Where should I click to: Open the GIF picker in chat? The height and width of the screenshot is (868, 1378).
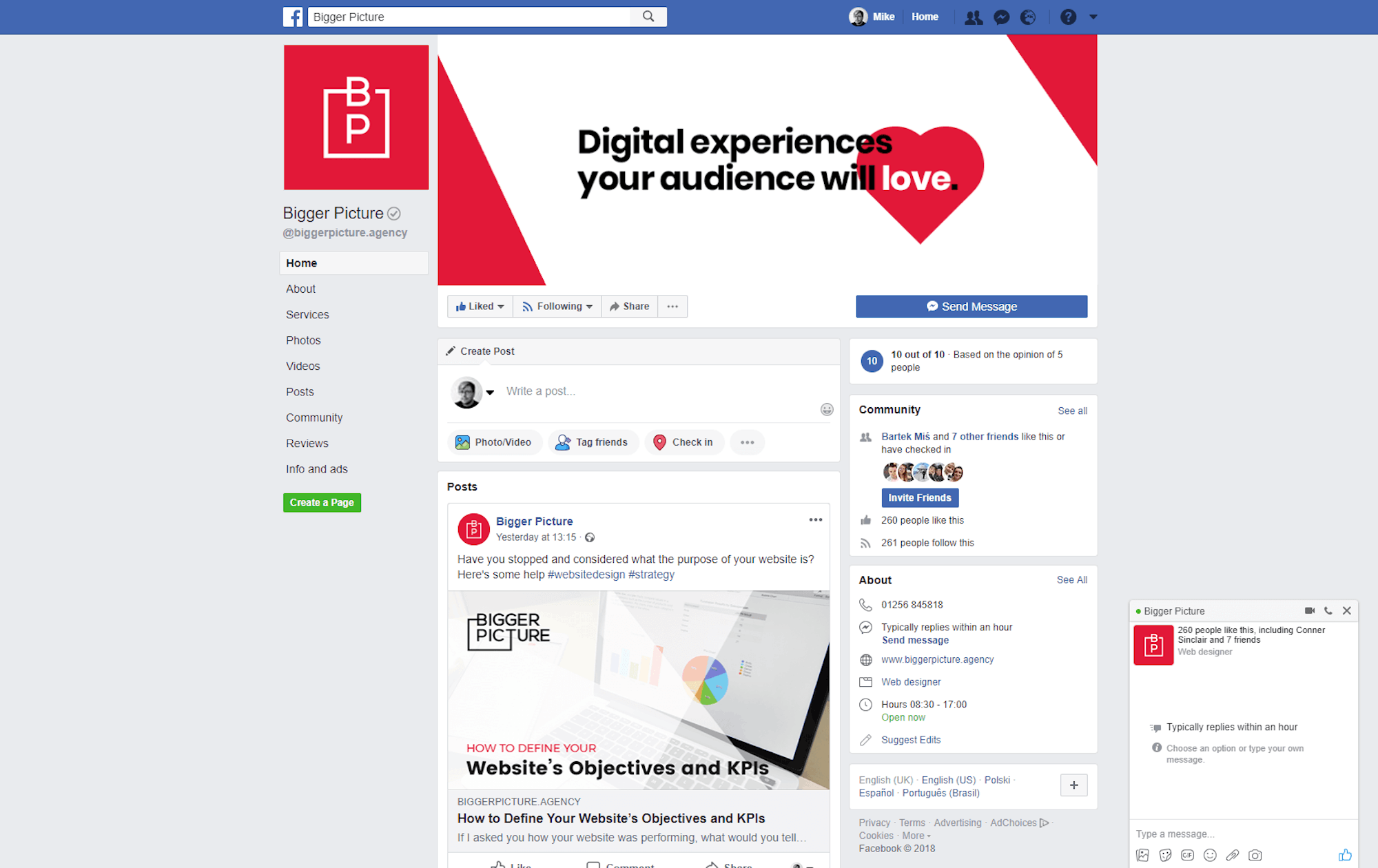click(1187, 856)
